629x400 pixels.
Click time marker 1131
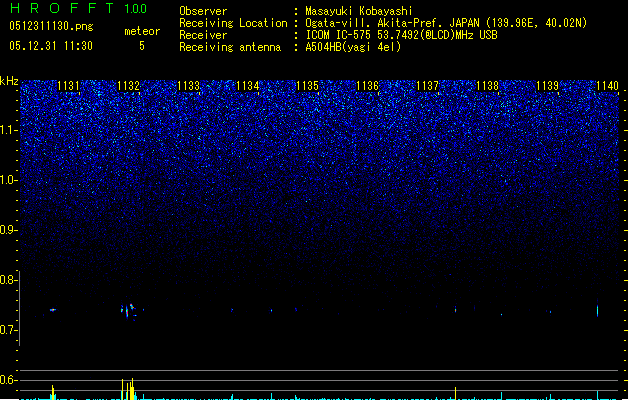[69, 86]
